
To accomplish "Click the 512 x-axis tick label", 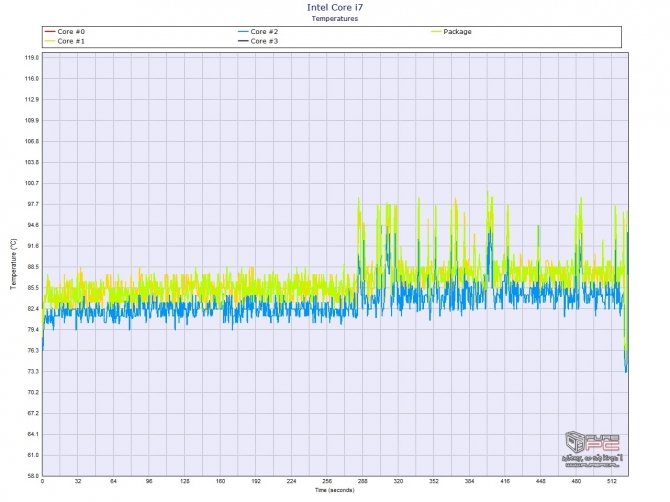I will [611, 481].
